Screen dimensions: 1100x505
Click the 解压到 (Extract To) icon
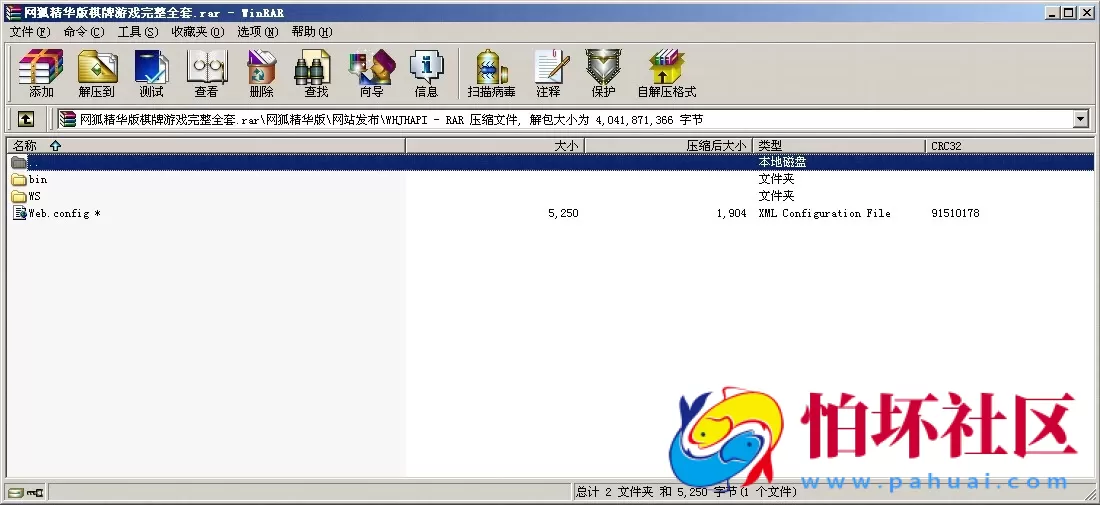pyautogui.click(x=97, y=73)
